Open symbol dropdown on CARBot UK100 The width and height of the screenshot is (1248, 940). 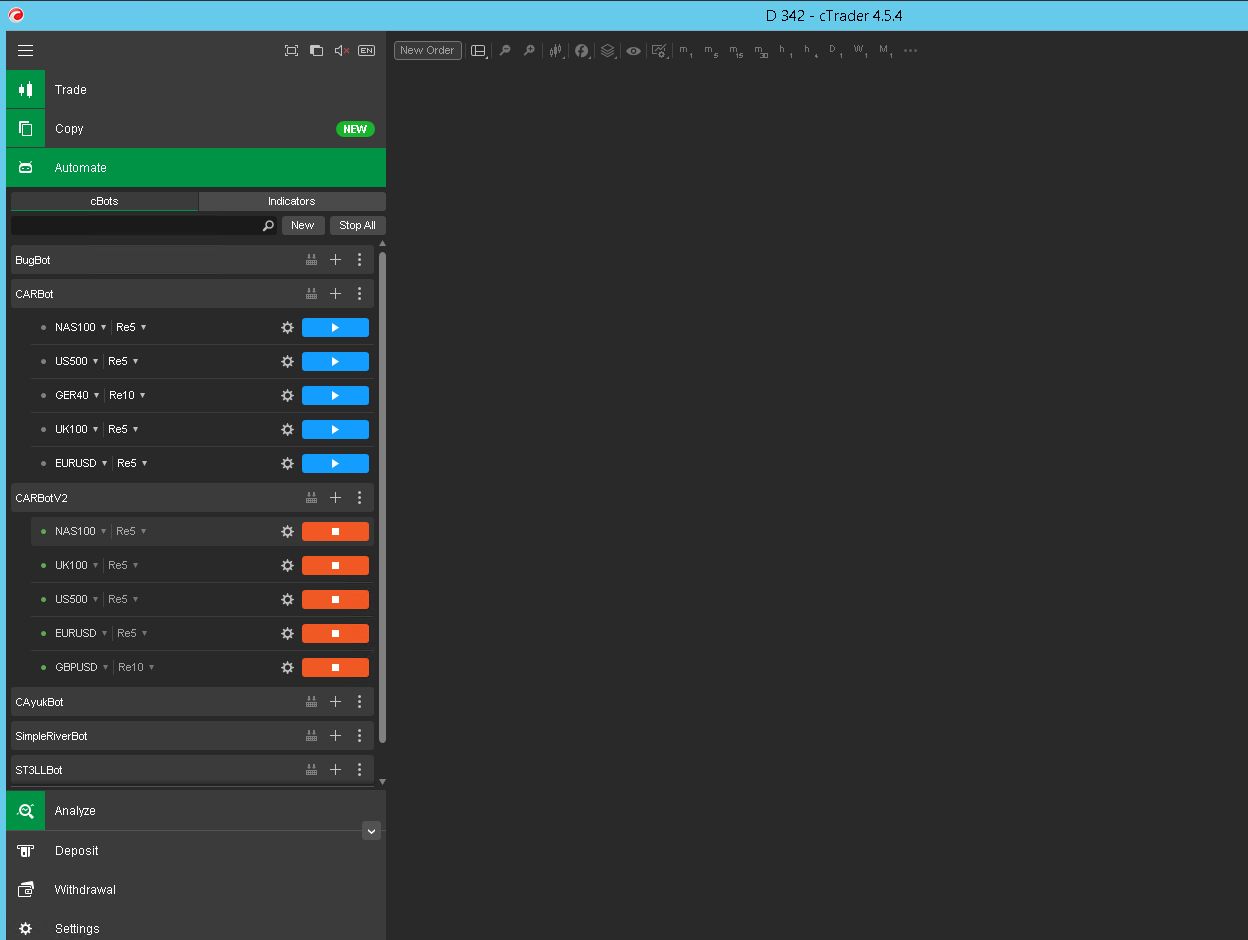click(x=77, y=430)
